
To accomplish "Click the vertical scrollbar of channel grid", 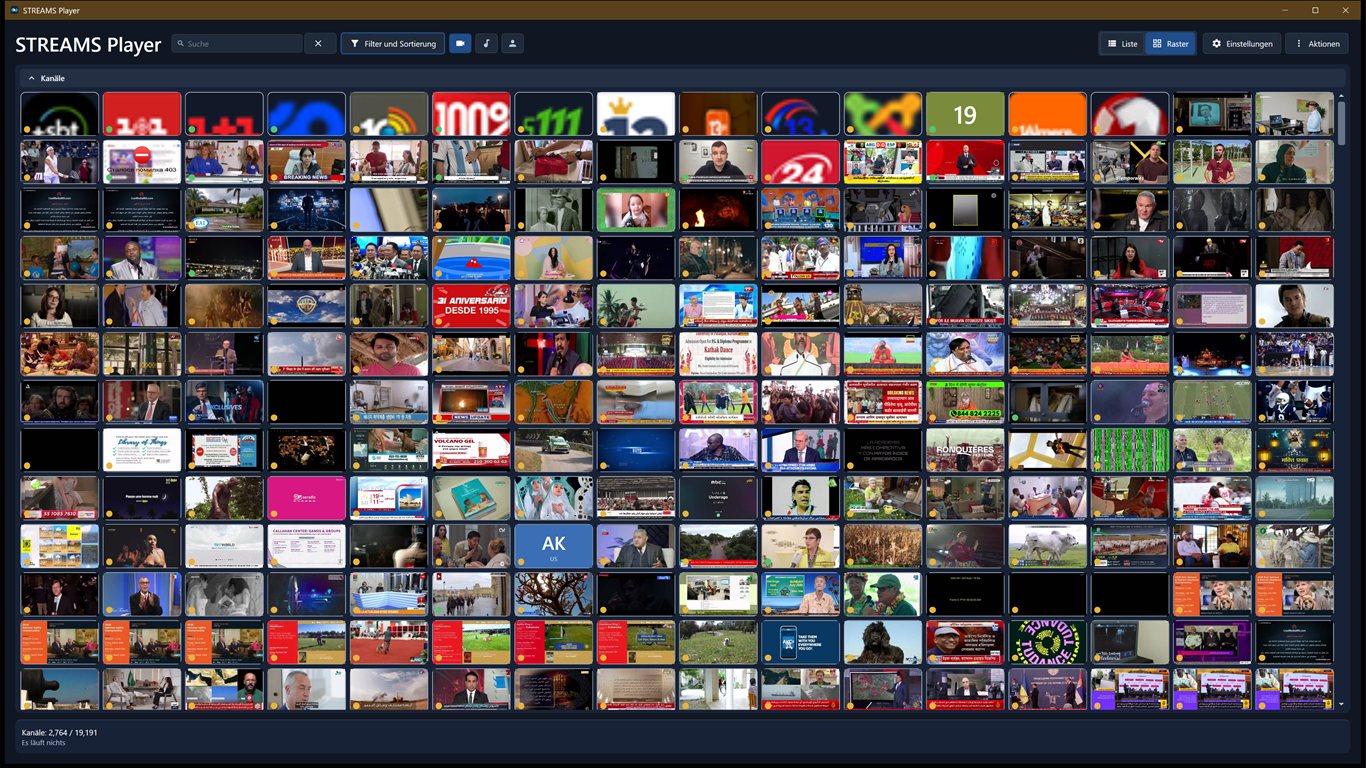I will coord(1342,124).
